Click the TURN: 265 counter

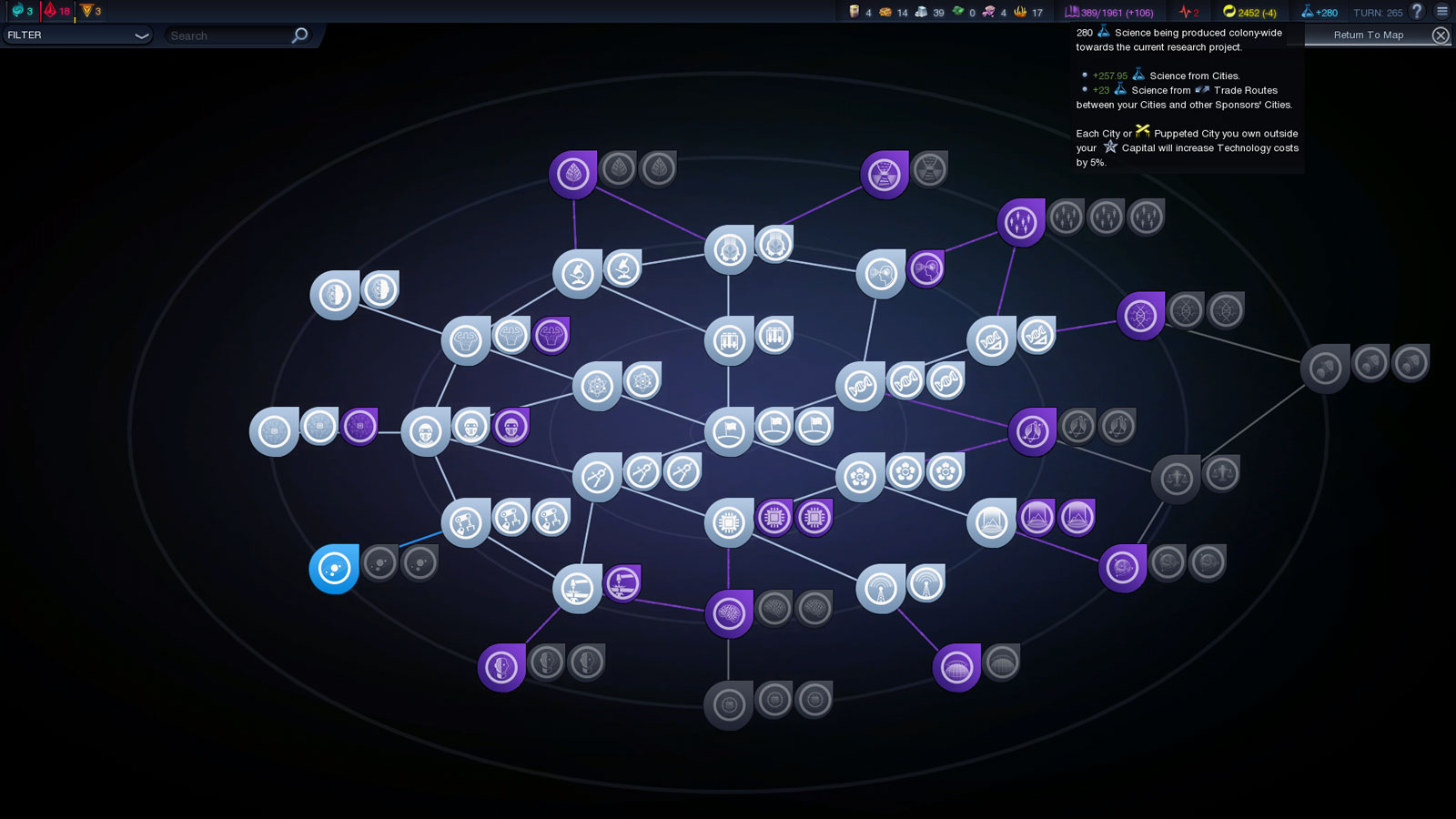pyautogui.click(x=1378, y=12)
